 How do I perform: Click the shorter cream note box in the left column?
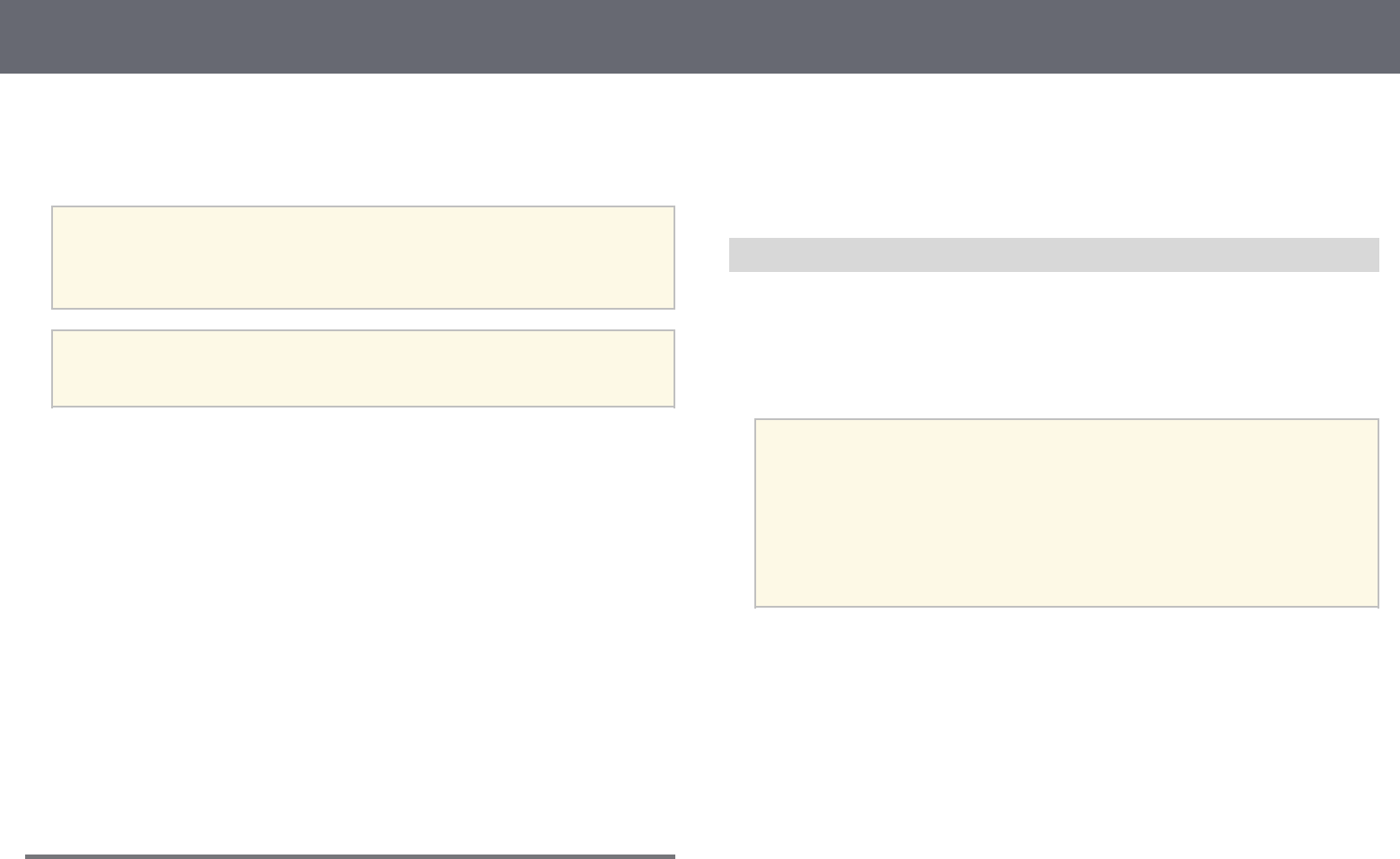(363, 369)
